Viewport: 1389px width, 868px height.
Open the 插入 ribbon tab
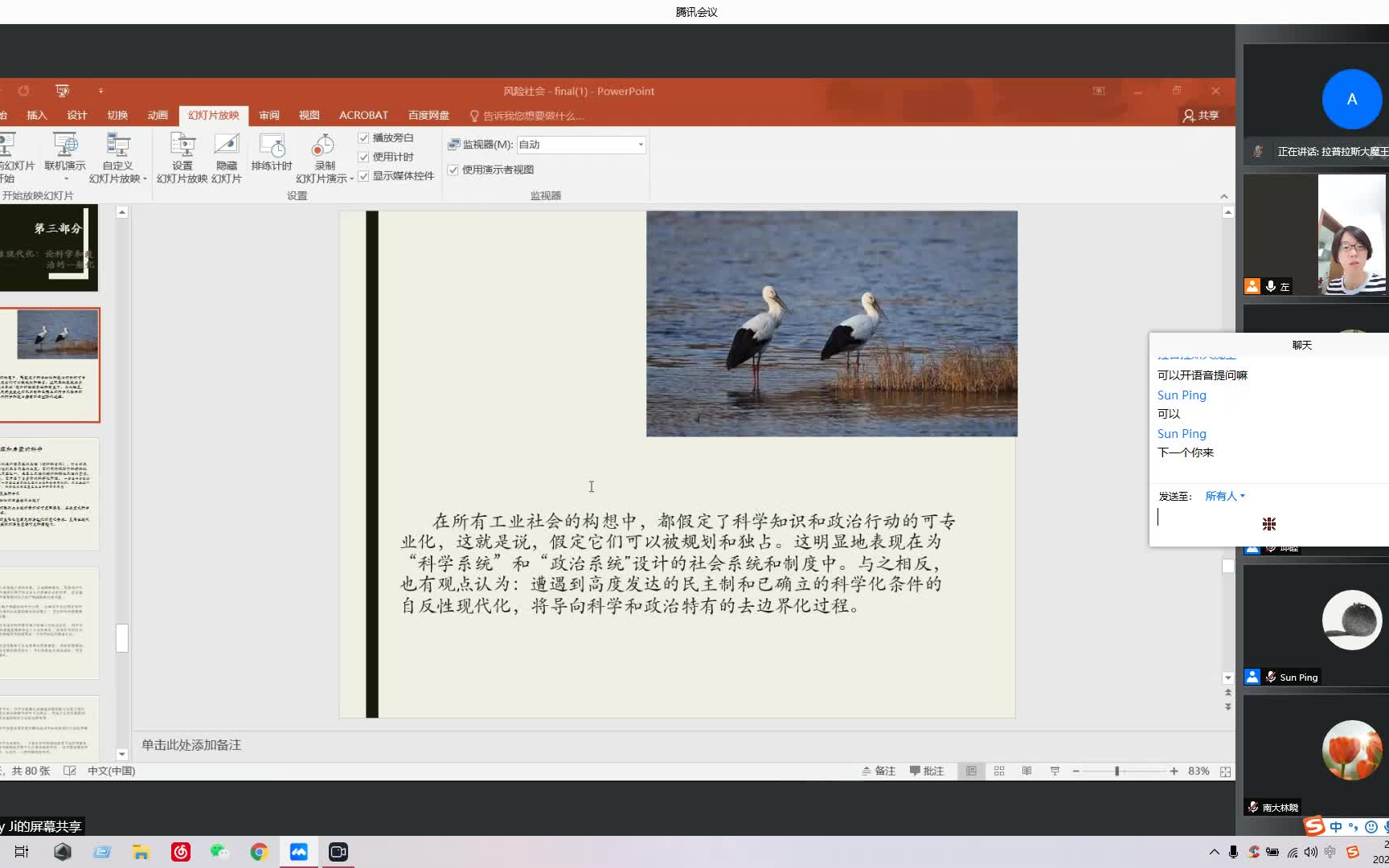point(37,116)
